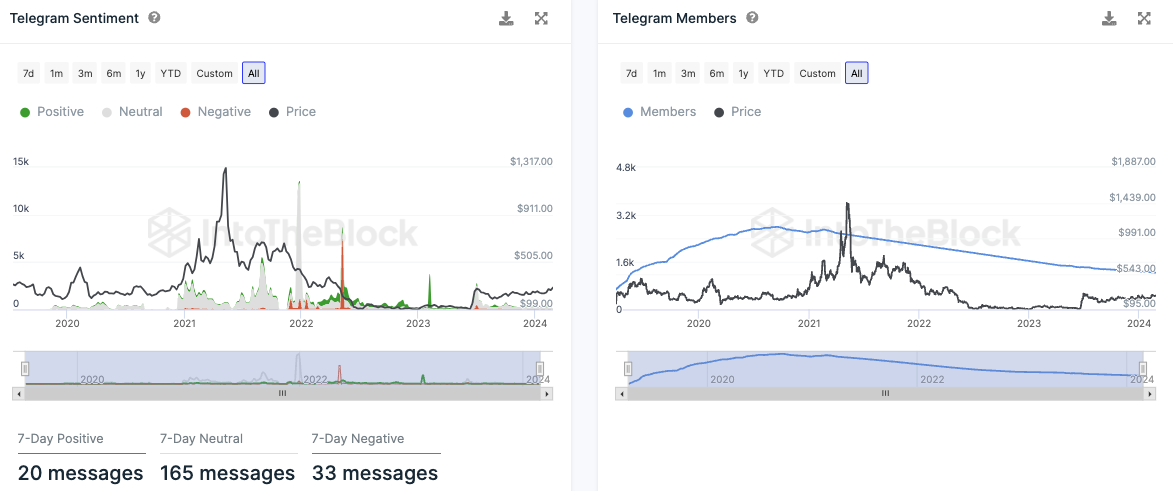The width and height of the screenshot is (1173, 491).
Task: Click left scroll arrow under Sentiment navigator
Action: pos(19,394)
